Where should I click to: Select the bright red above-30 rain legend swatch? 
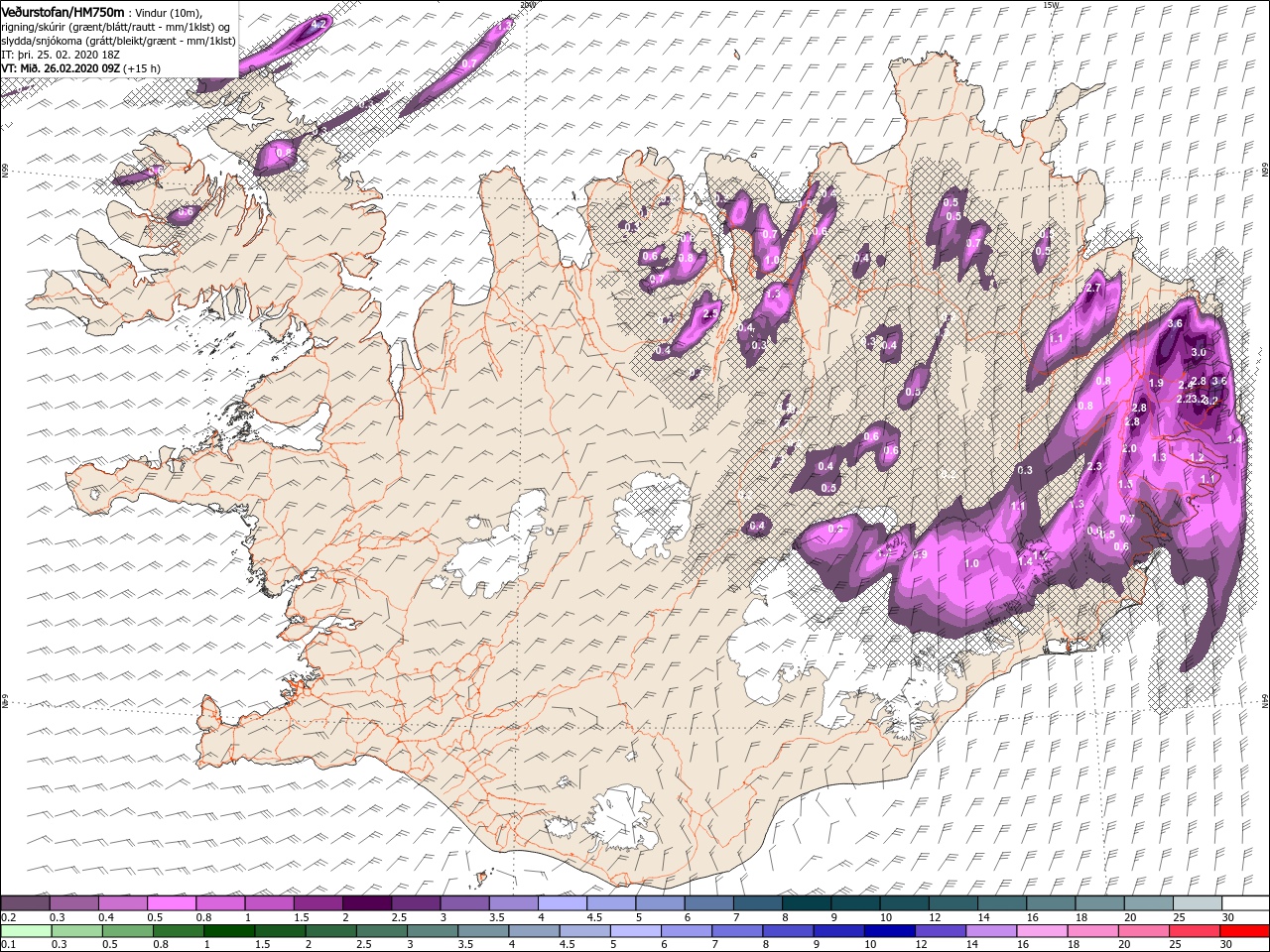[1244, 931]
